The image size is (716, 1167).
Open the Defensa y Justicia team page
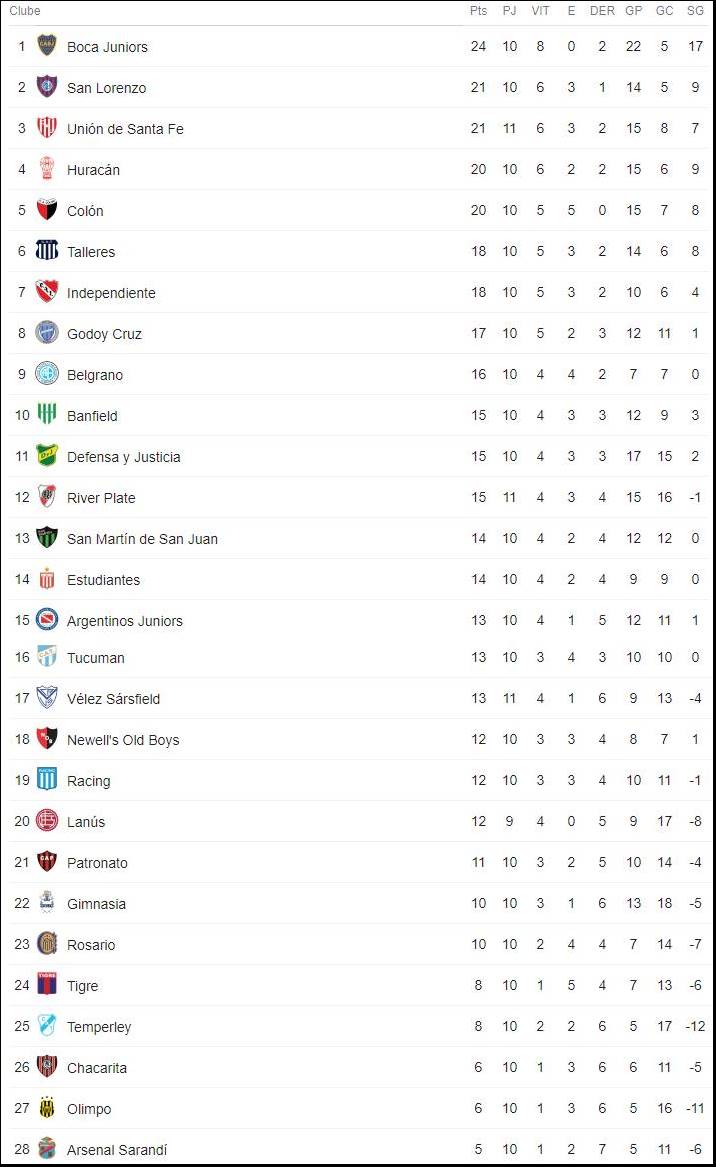tap(123, 456)
